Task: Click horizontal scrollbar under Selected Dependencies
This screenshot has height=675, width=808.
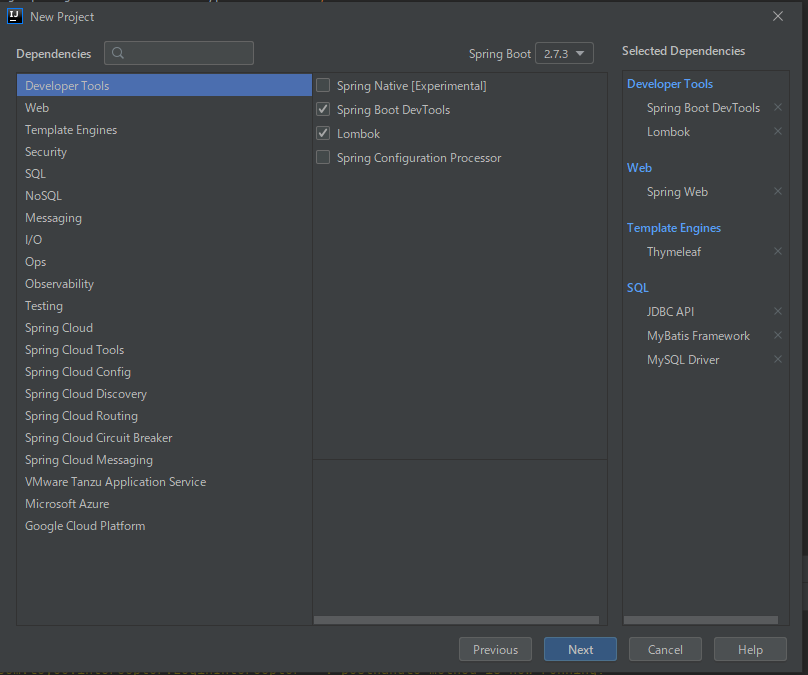Action: point(700,620)
